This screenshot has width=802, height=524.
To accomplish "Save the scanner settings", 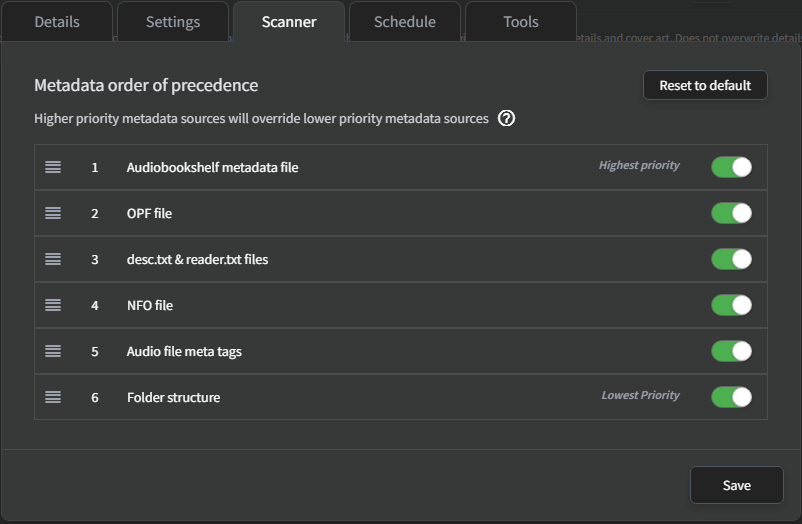I will pos(737,485).
